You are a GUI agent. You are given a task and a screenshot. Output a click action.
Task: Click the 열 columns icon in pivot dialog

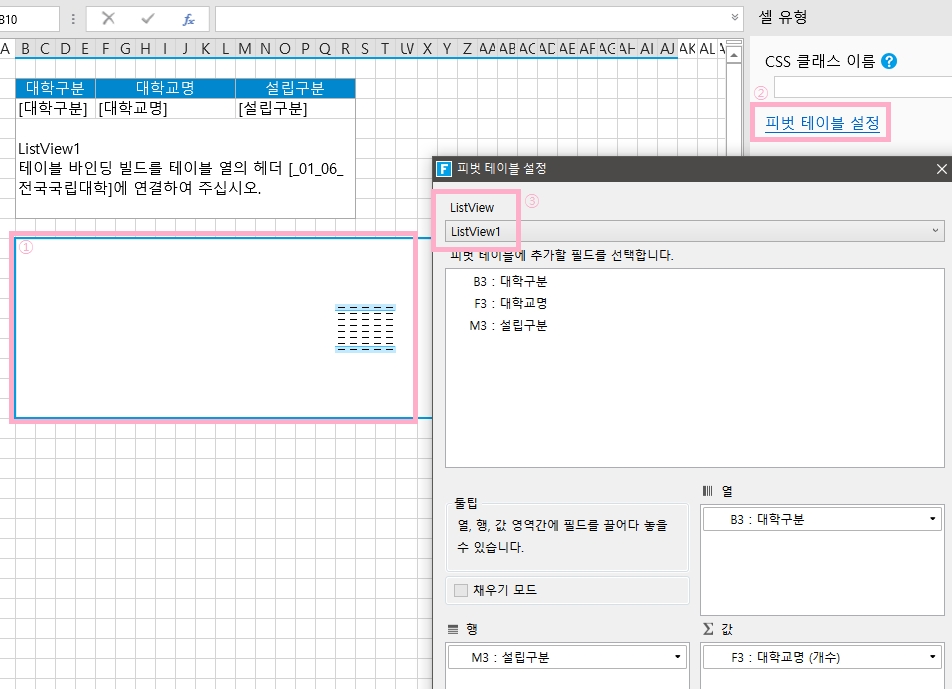coord(708,490)
